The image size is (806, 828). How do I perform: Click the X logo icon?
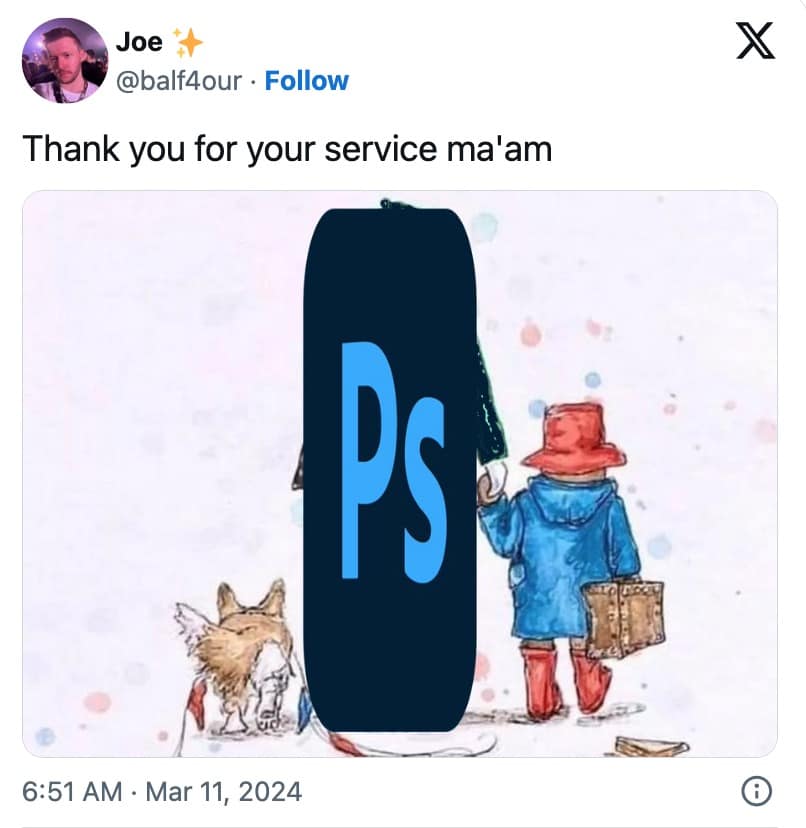point(756,40)
